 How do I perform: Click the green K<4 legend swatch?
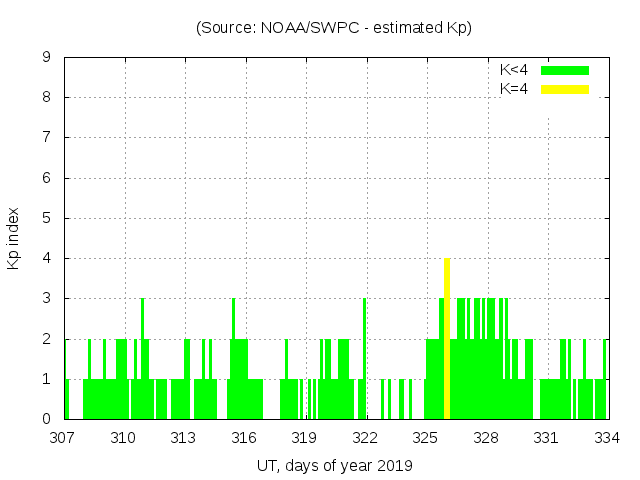point(565,70)
